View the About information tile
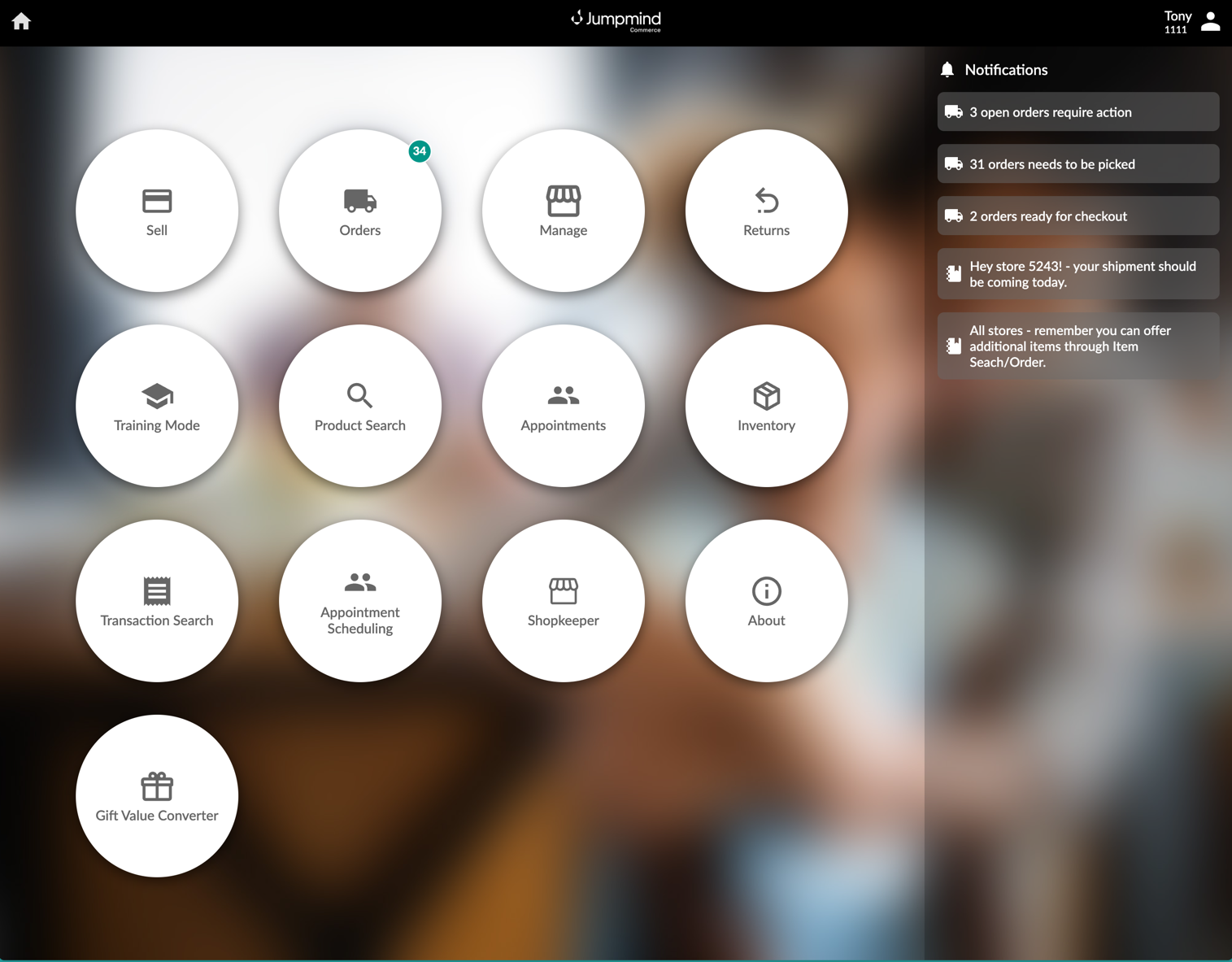Image resolution: width=1232 pixels, height=962 pixels. pos(766,601)
